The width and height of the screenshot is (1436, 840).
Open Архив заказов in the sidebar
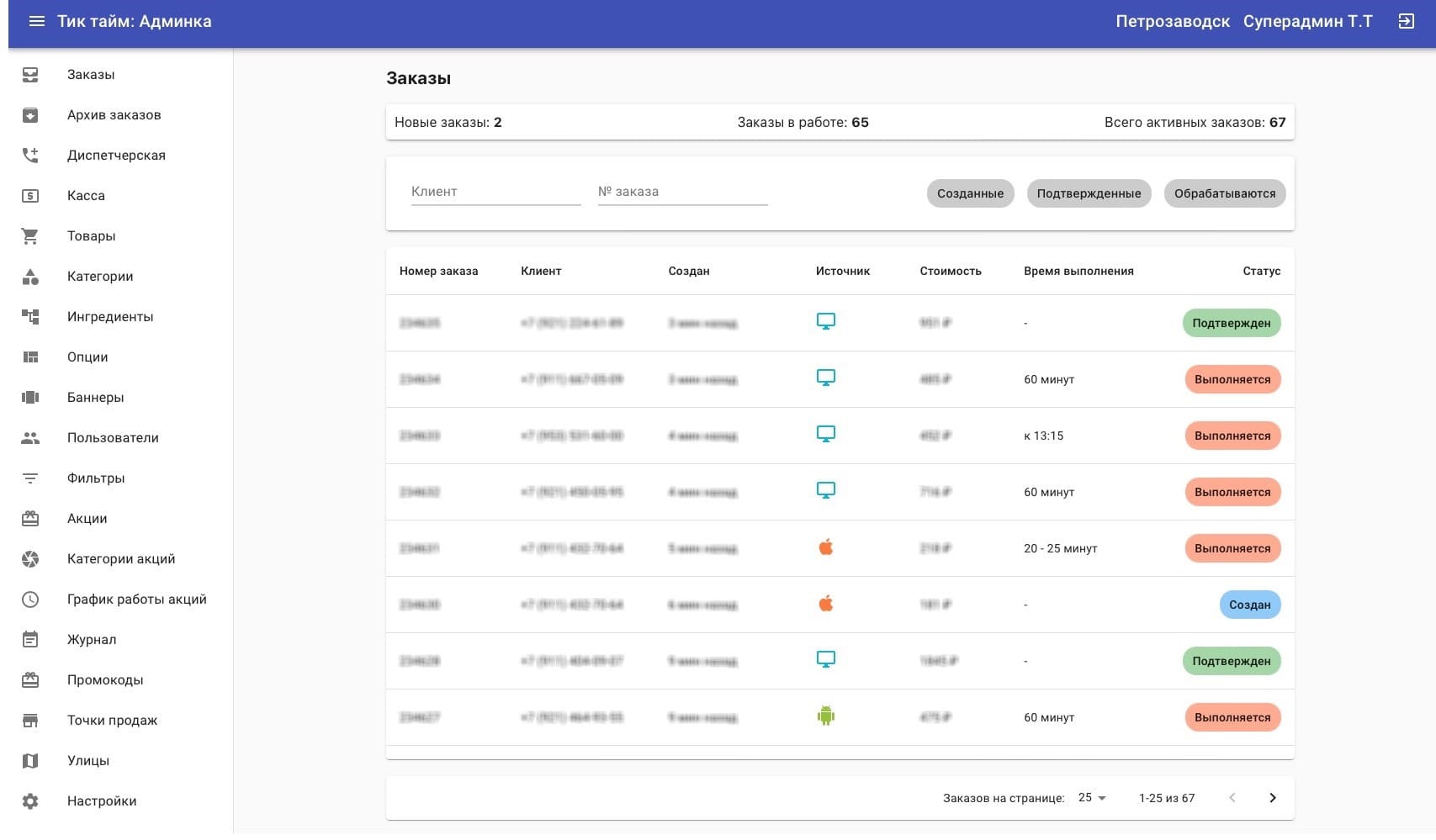click(x=114, y=115)
